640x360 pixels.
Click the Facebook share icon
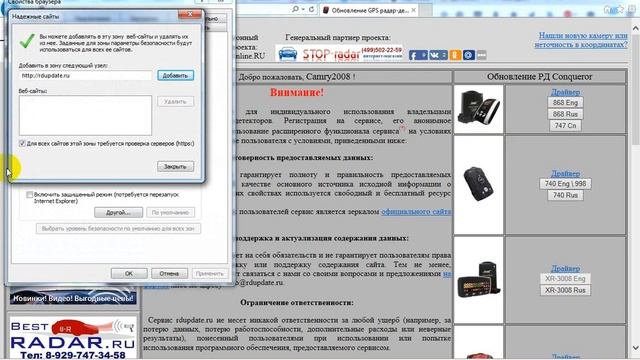418,55
